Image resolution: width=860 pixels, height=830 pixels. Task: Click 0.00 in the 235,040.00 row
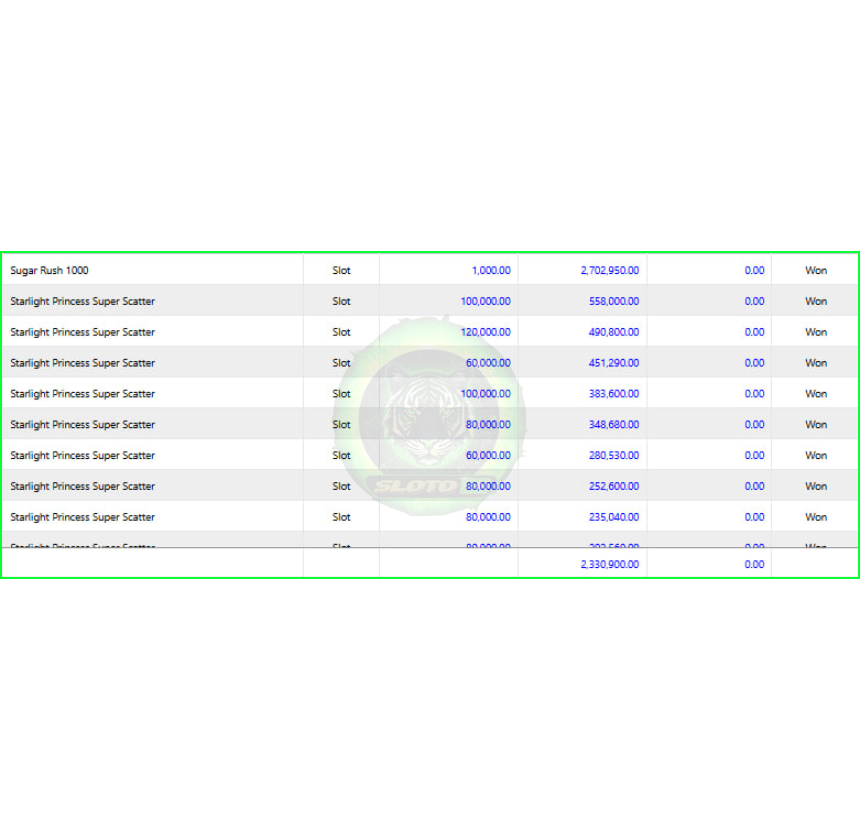click(x=754, y=516)
